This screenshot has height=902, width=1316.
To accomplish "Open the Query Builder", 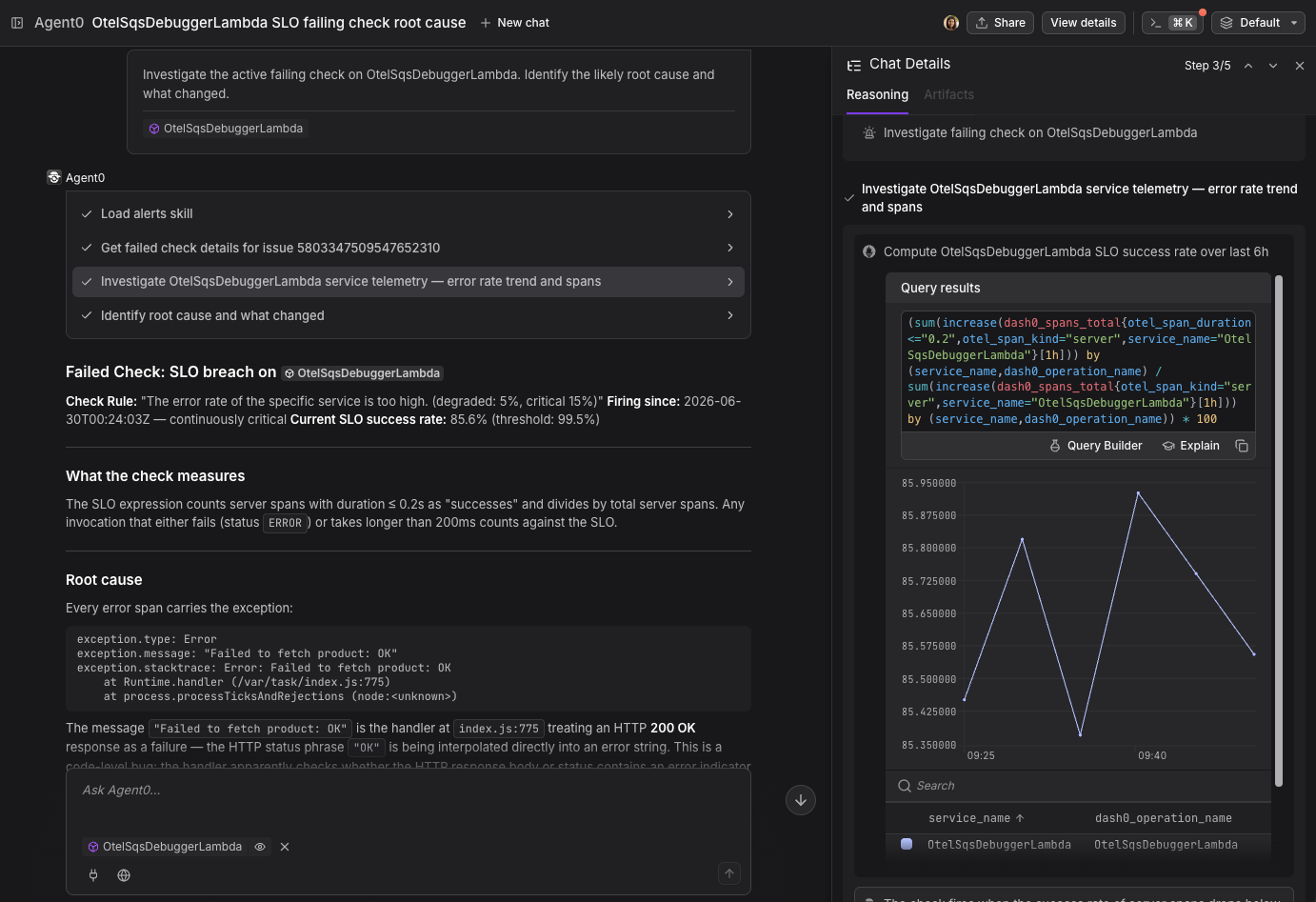I will tap(1095, 446).
